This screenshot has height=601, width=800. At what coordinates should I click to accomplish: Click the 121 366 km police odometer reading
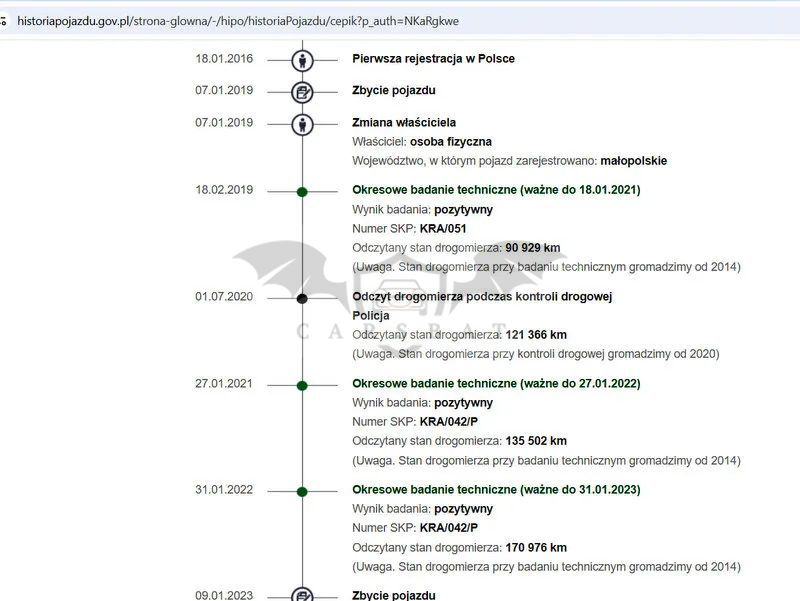pyautogui.click(x=536, y=335)
